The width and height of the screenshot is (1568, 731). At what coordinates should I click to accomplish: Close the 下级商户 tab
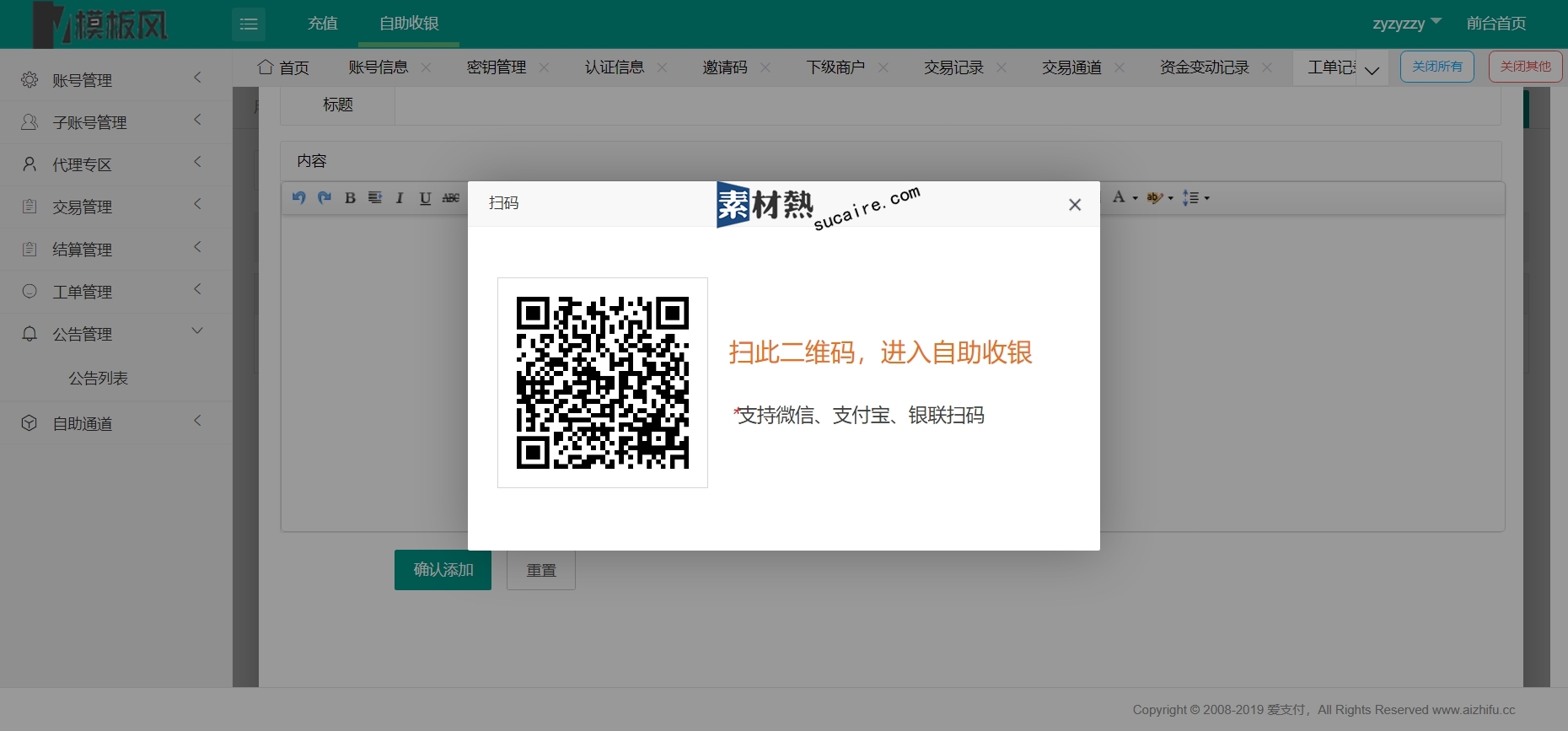883,67
